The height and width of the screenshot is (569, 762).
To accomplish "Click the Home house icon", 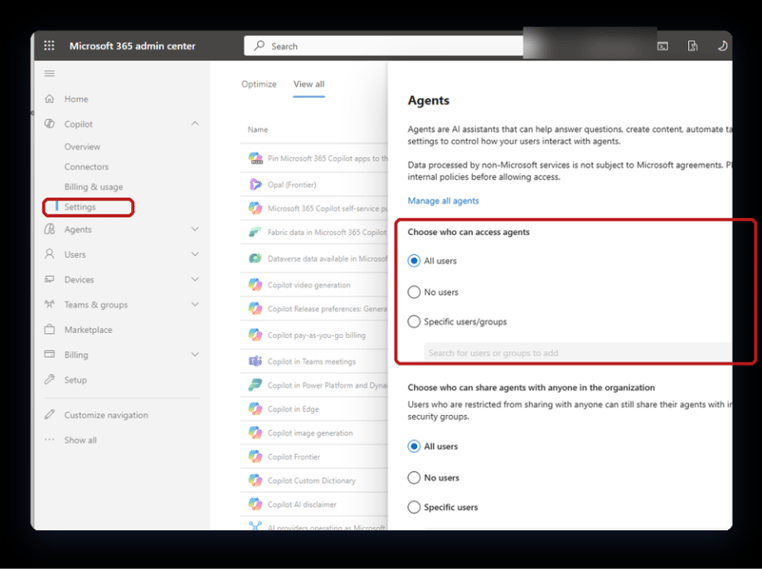I will 49,99.
